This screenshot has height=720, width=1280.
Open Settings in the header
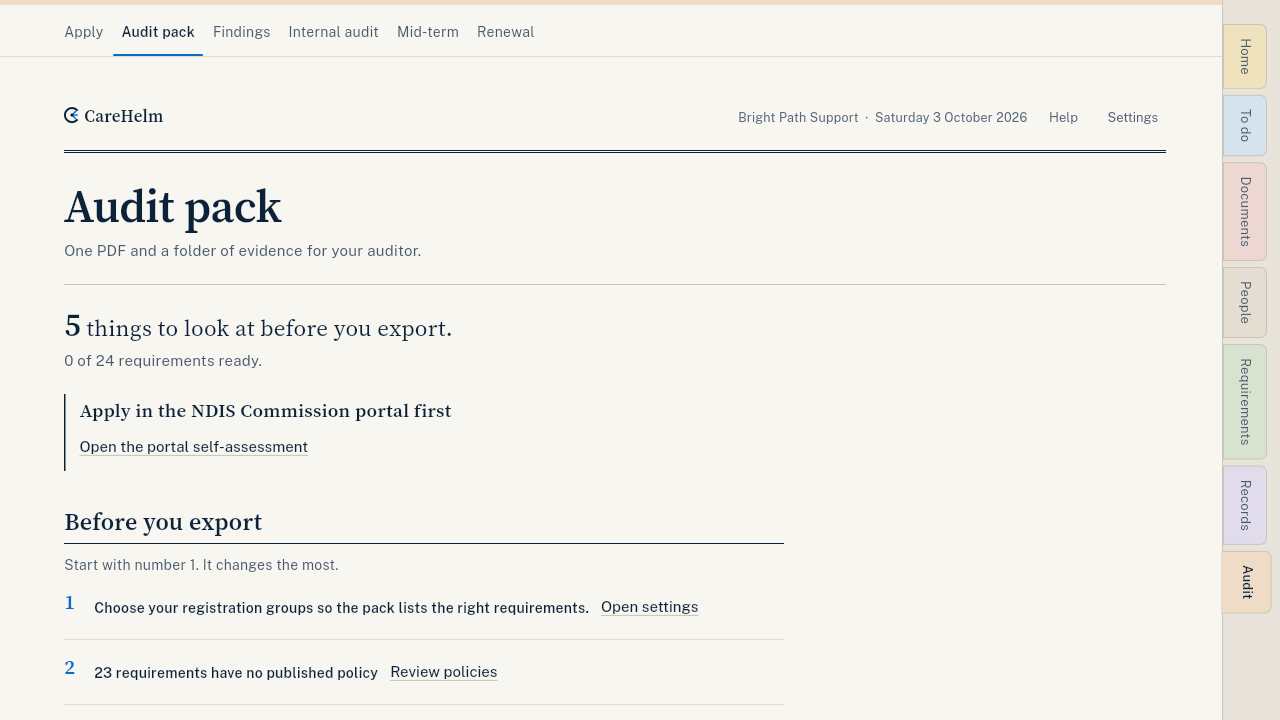pos(1132,118)
